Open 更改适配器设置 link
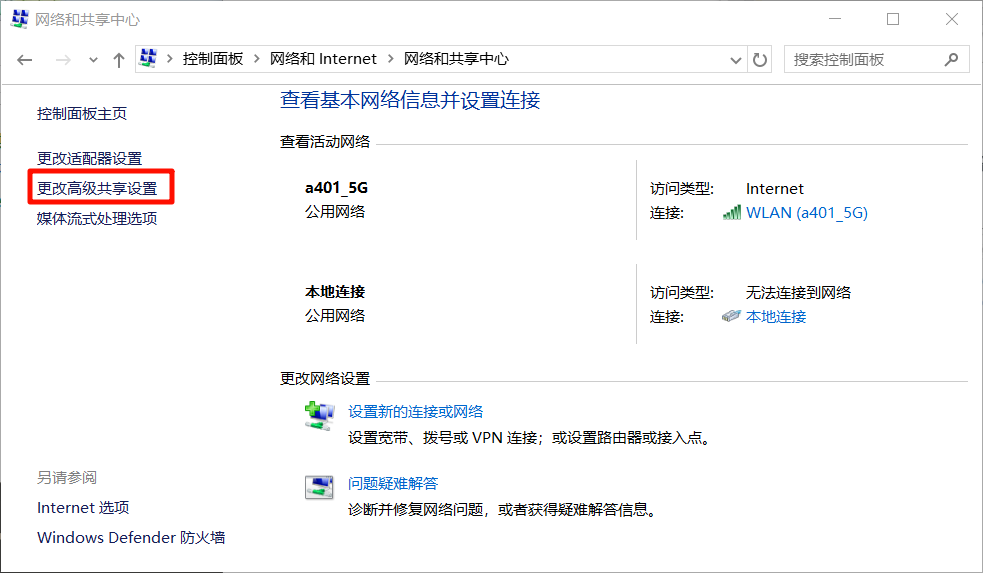The width and height of the screenshot is (983, 573). tap(89, 158)
